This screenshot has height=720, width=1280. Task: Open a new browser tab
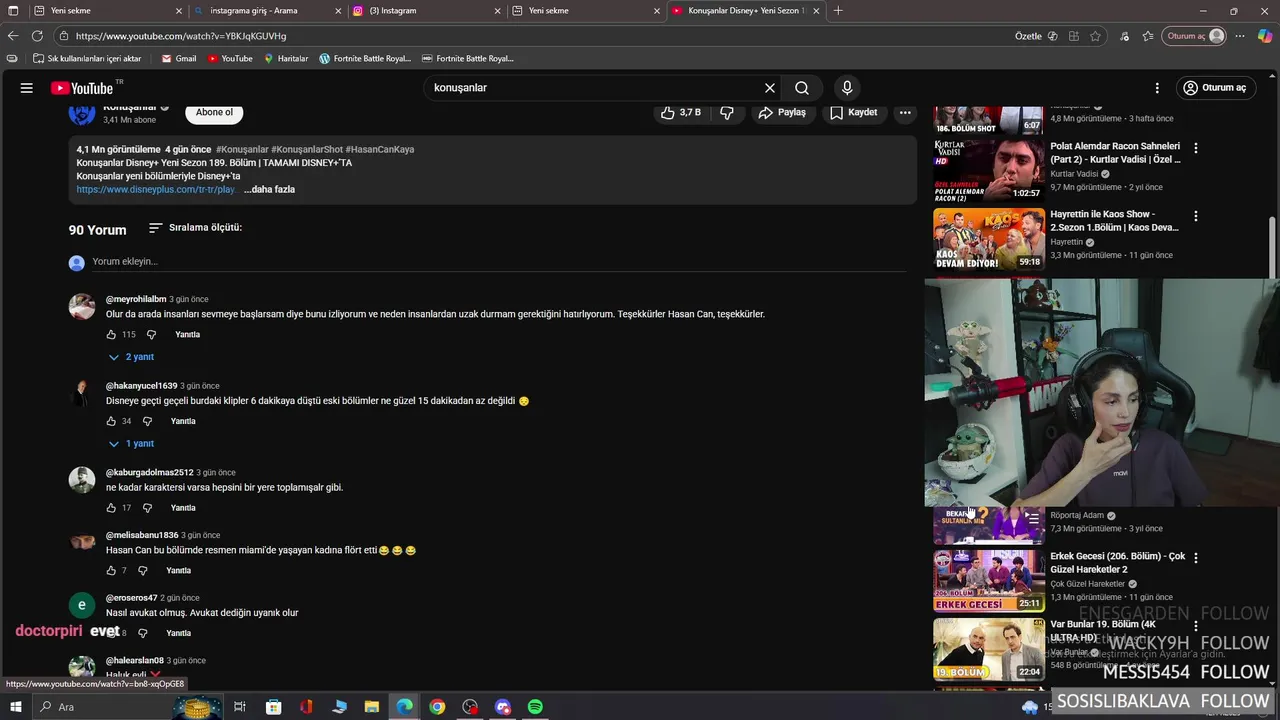(x=838, y=11)
